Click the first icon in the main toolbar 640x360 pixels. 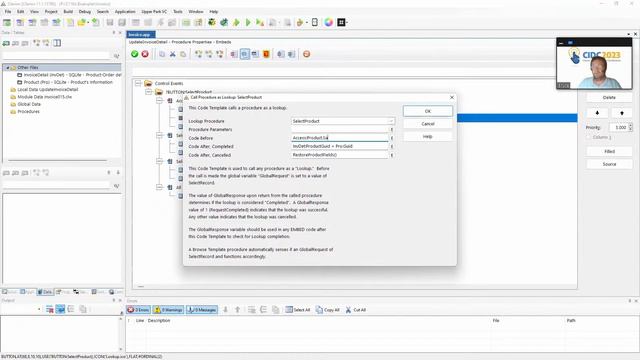click(x=7, y=22)
